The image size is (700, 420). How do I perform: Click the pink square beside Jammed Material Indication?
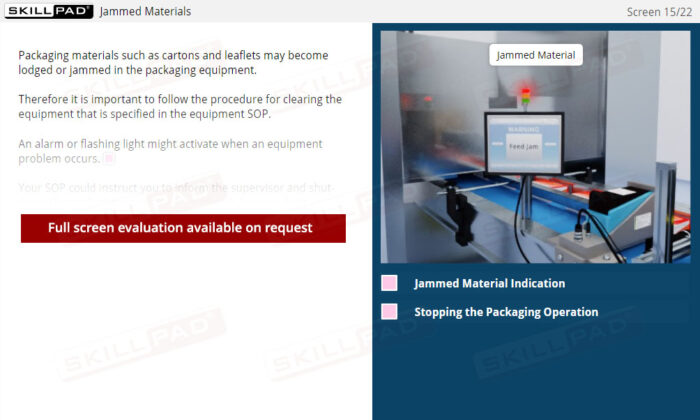pos(389,283)
